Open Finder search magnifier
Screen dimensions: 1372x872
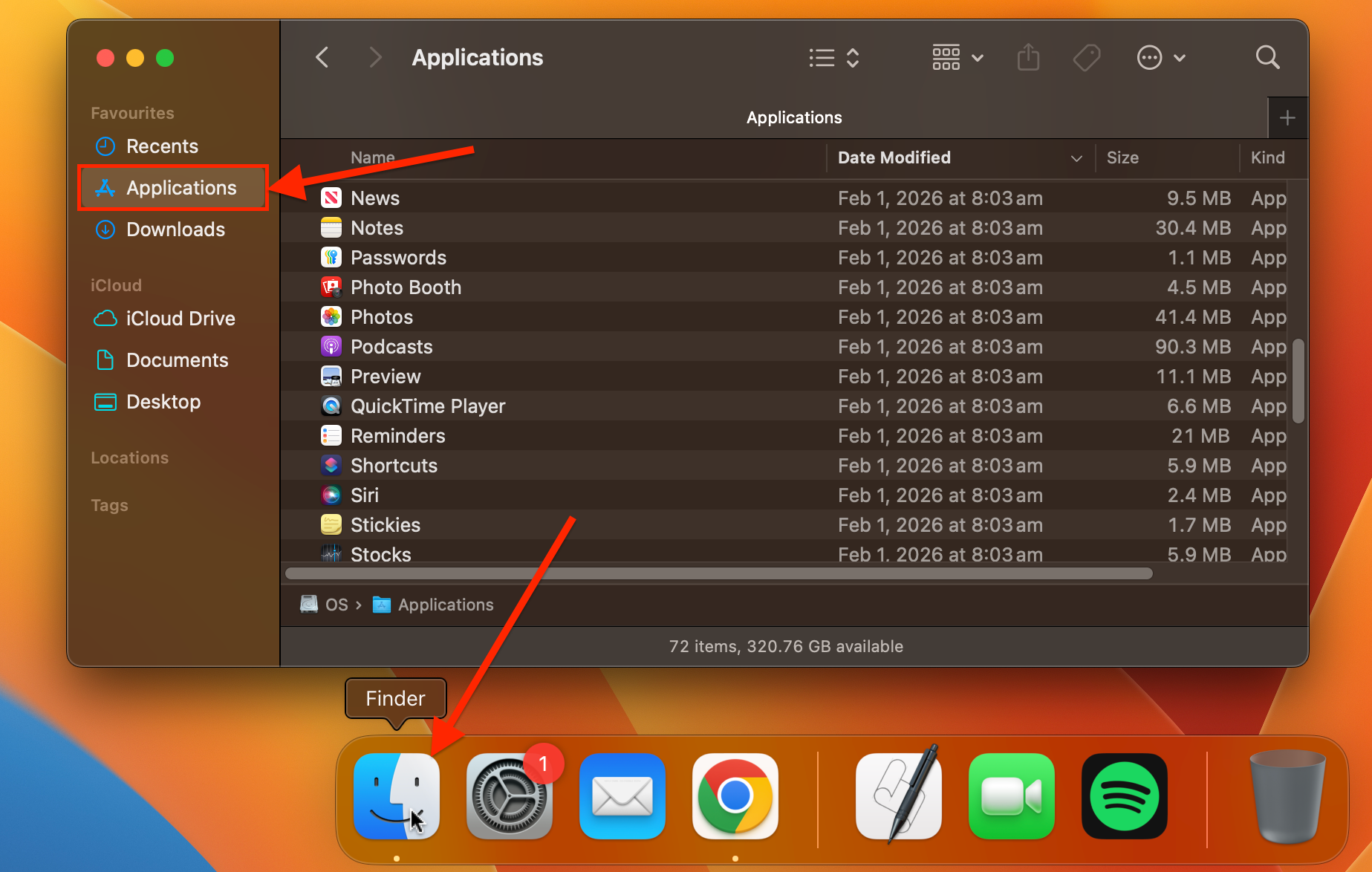(x=1267, y=57)
